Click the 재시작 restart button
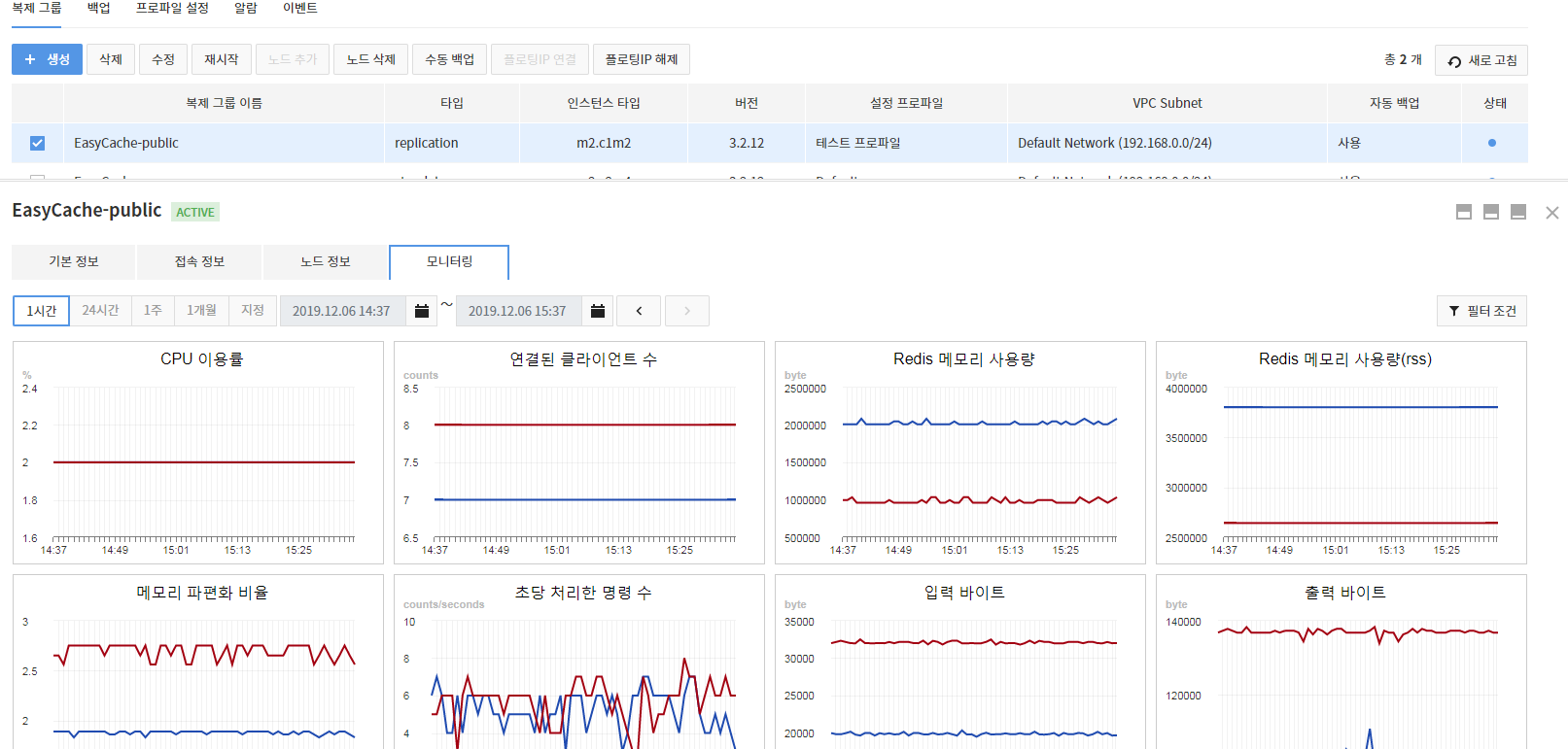1568x749 pixels. click(x=222, y=59)
